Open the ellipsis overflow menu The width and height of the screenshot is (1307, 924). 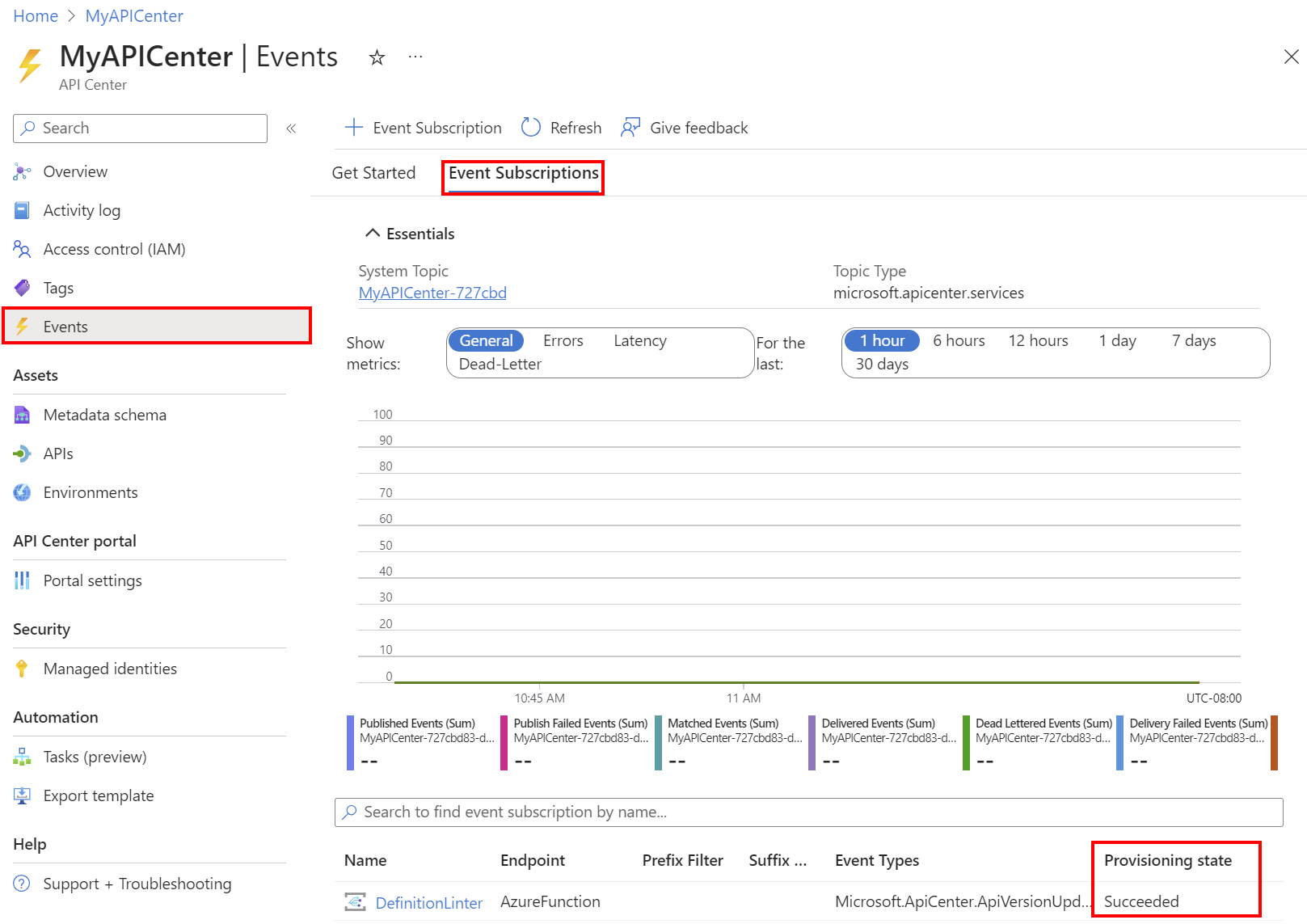click(415, 57)
